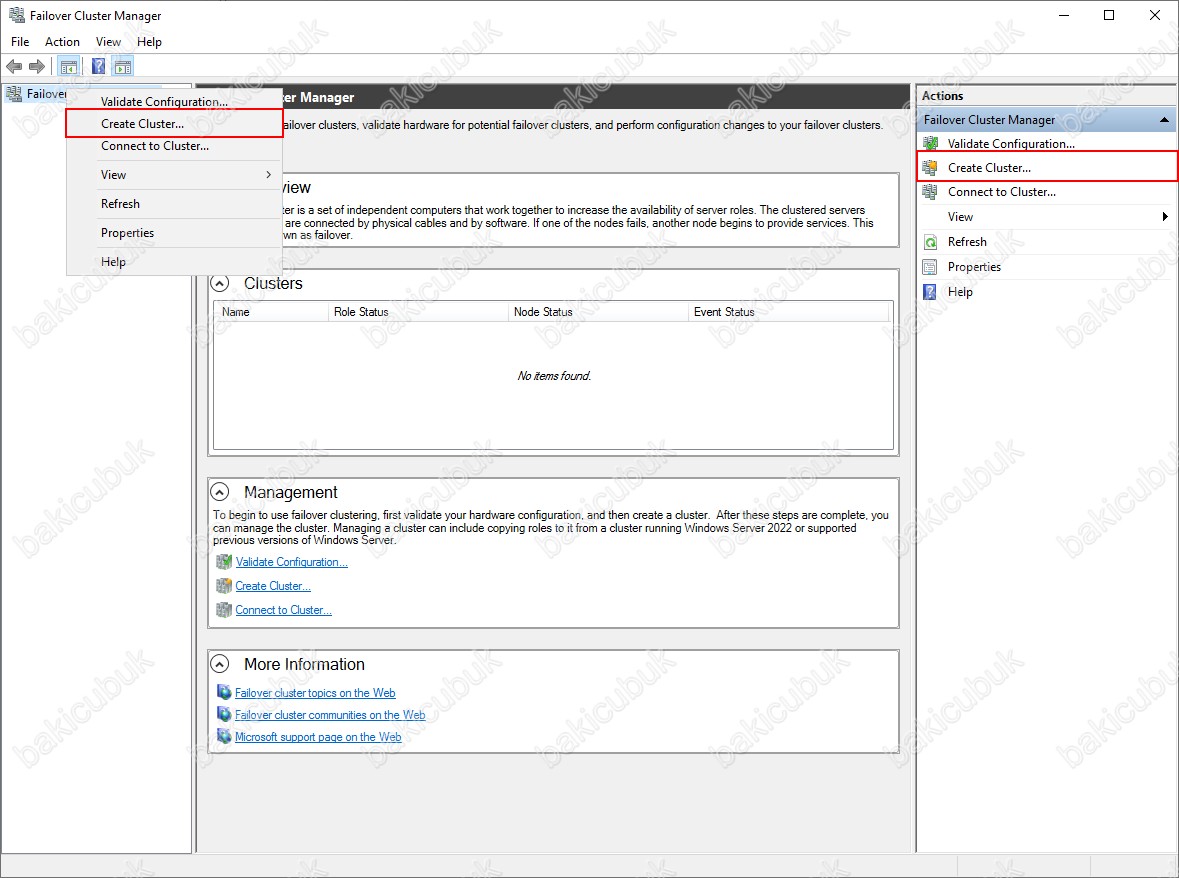Open Failover cluster communities on the Web

(x=330, y=715)
